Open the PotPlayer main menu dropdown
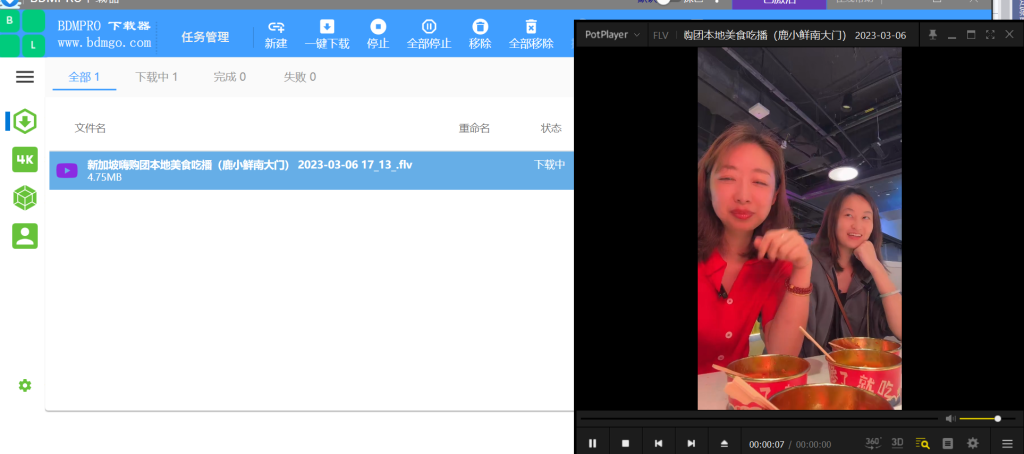 point(612,35)
